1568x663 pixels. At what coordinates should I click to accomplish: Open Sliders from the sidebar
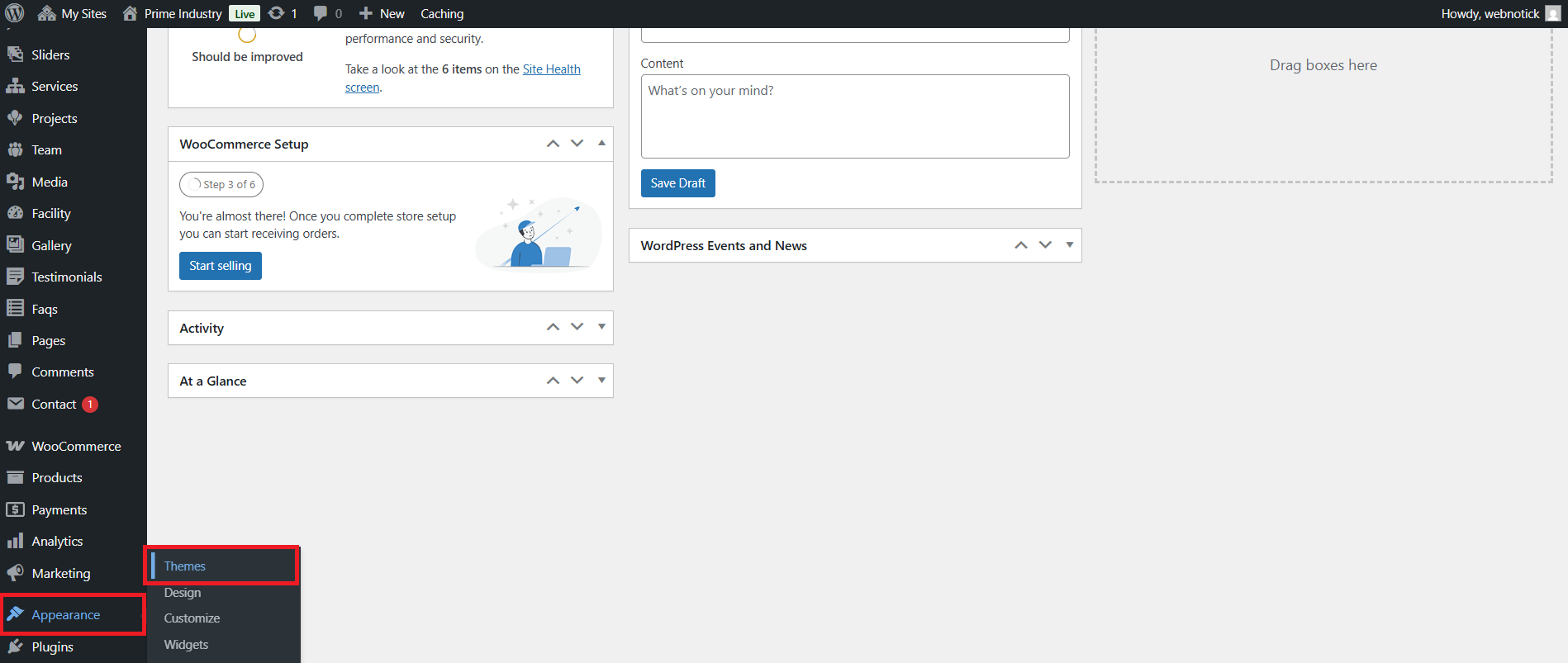50,54
